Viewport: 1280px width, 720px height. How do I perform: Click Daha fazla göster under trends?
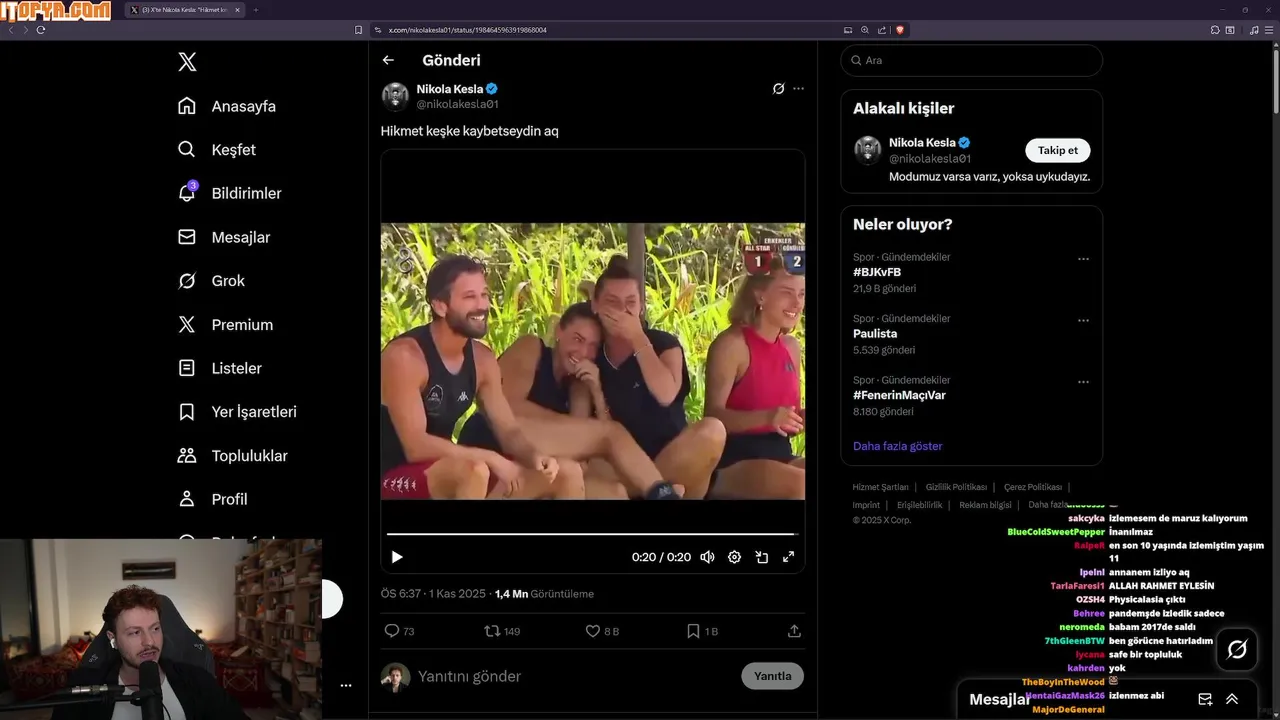pyautogui.click(x=897, y=446)
